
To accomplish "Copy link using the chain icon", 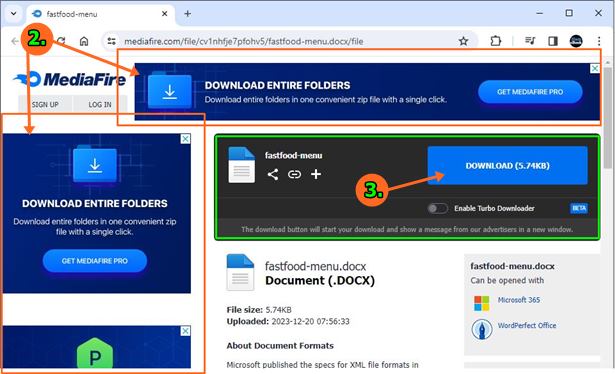I will (294, 174).
